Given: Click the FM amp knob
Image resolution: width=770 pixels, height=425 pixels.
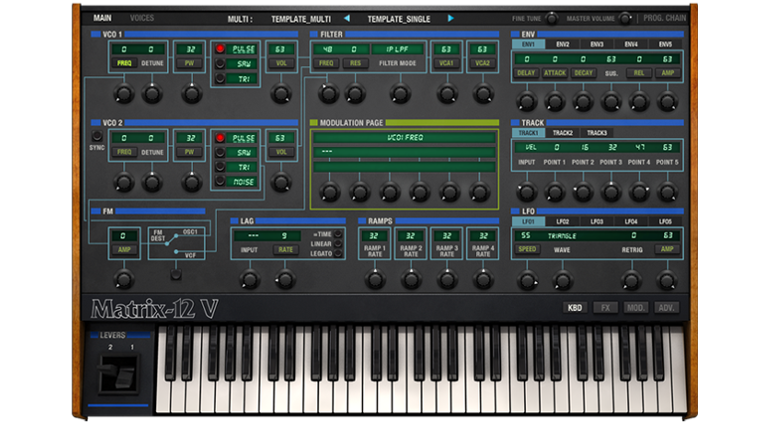Looking at the screenshot, I should 124,280.
